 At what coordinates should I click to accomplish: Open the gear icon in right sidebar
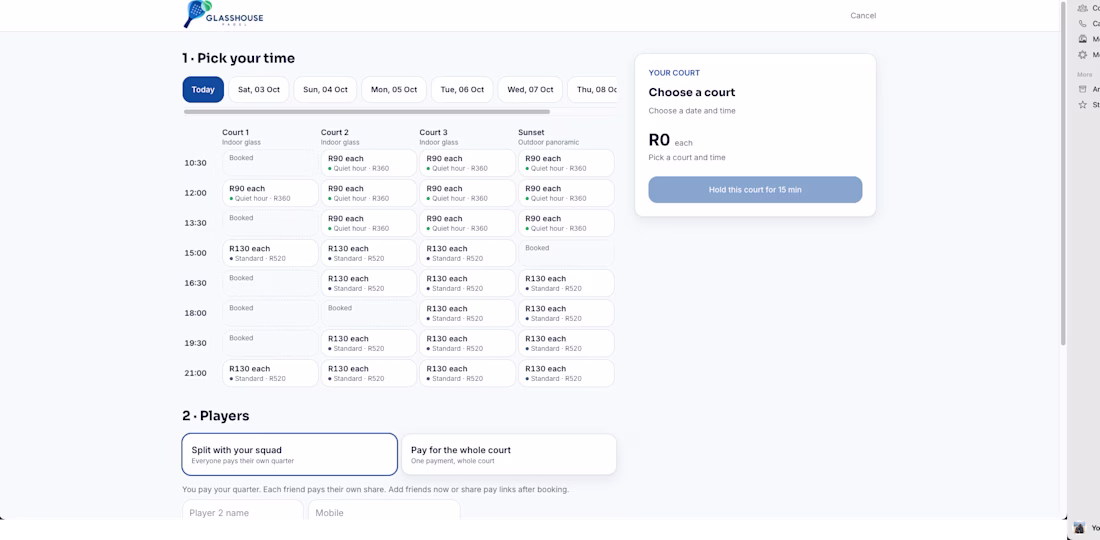tap(1082, 54)
